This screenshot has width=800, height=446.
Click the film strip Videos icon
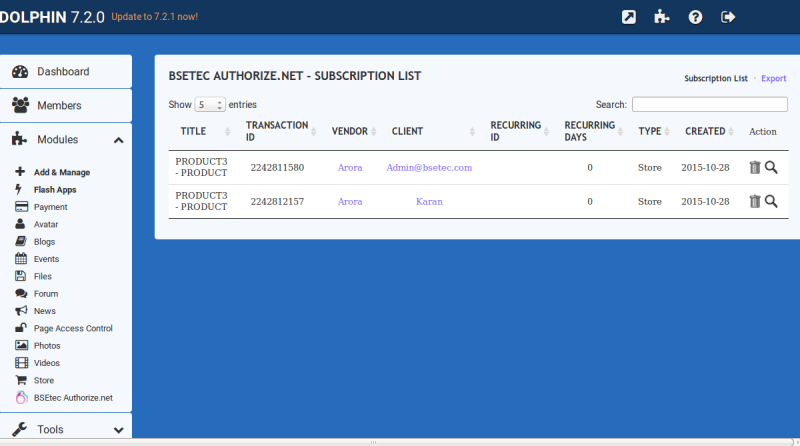pyautogui.click(x=21, y=362)
